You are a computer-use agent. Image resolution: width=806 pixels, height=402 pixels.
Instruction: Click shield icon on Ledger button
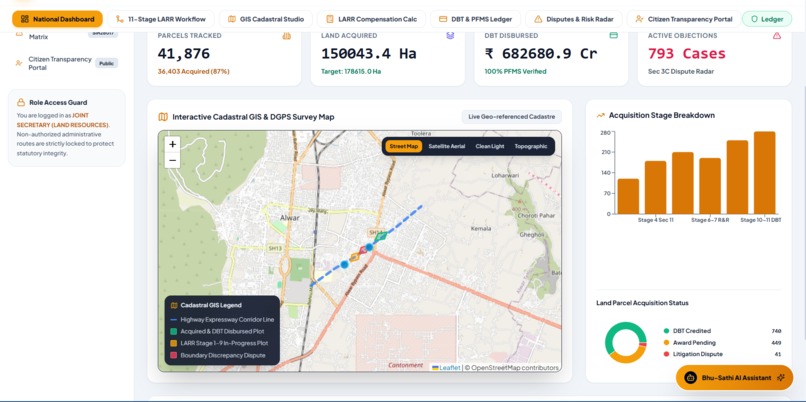pyautogui.click(x=755, y=19)
